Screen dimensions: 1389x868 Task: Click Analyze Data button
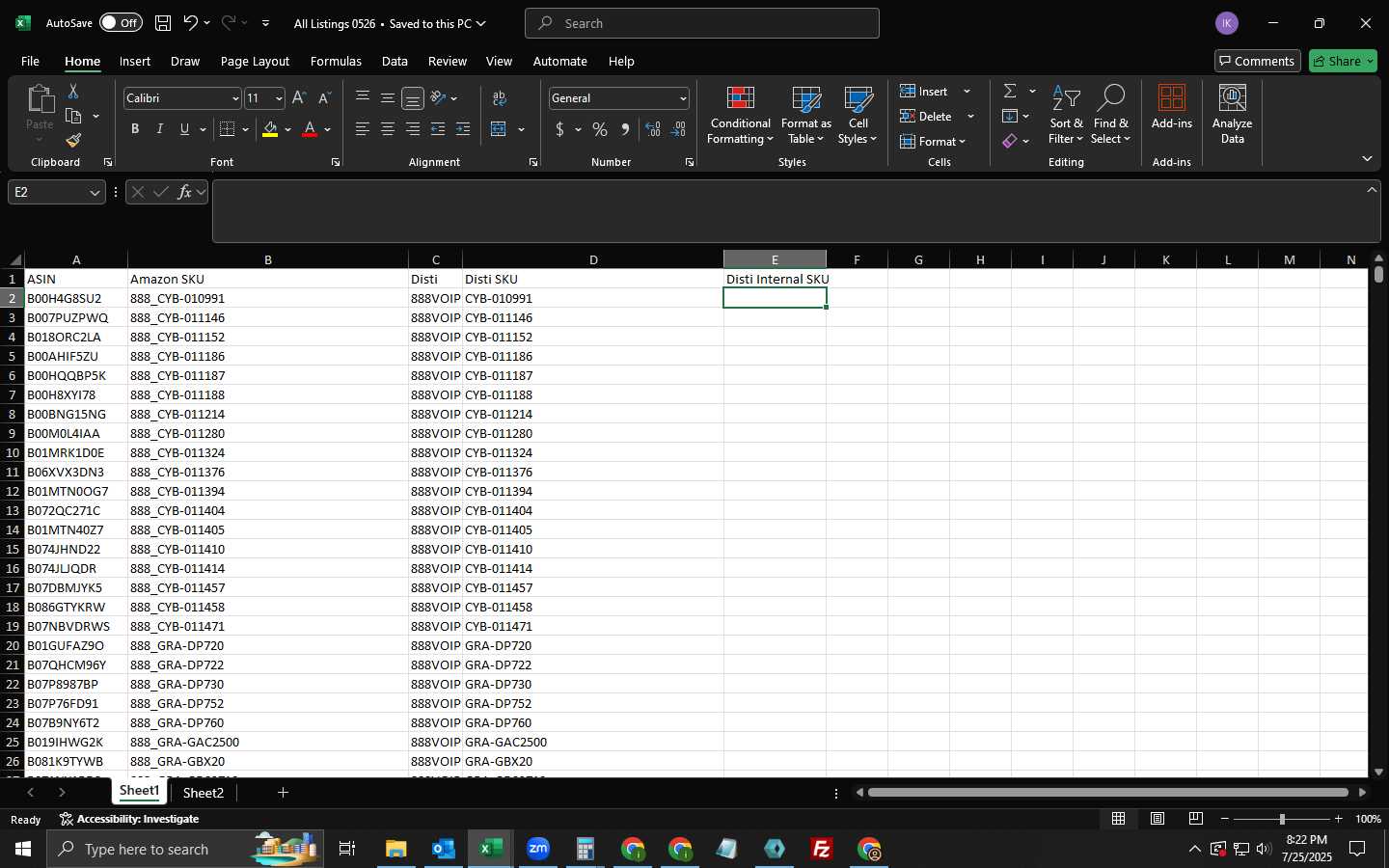pyautogui.click(x=1232, y=115)
